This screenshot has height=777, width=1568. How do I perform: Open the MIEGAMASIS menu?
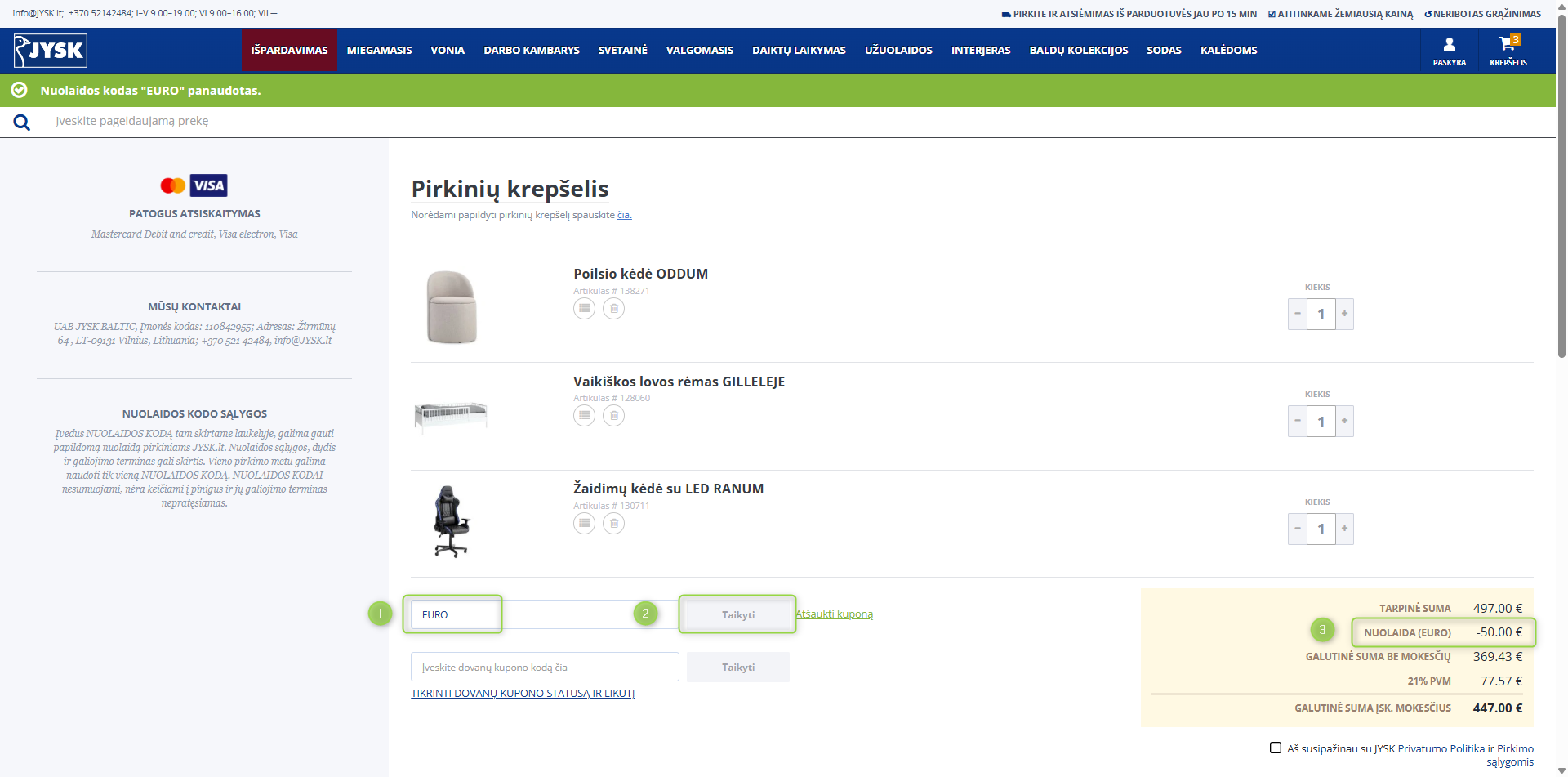coord(380,51)
